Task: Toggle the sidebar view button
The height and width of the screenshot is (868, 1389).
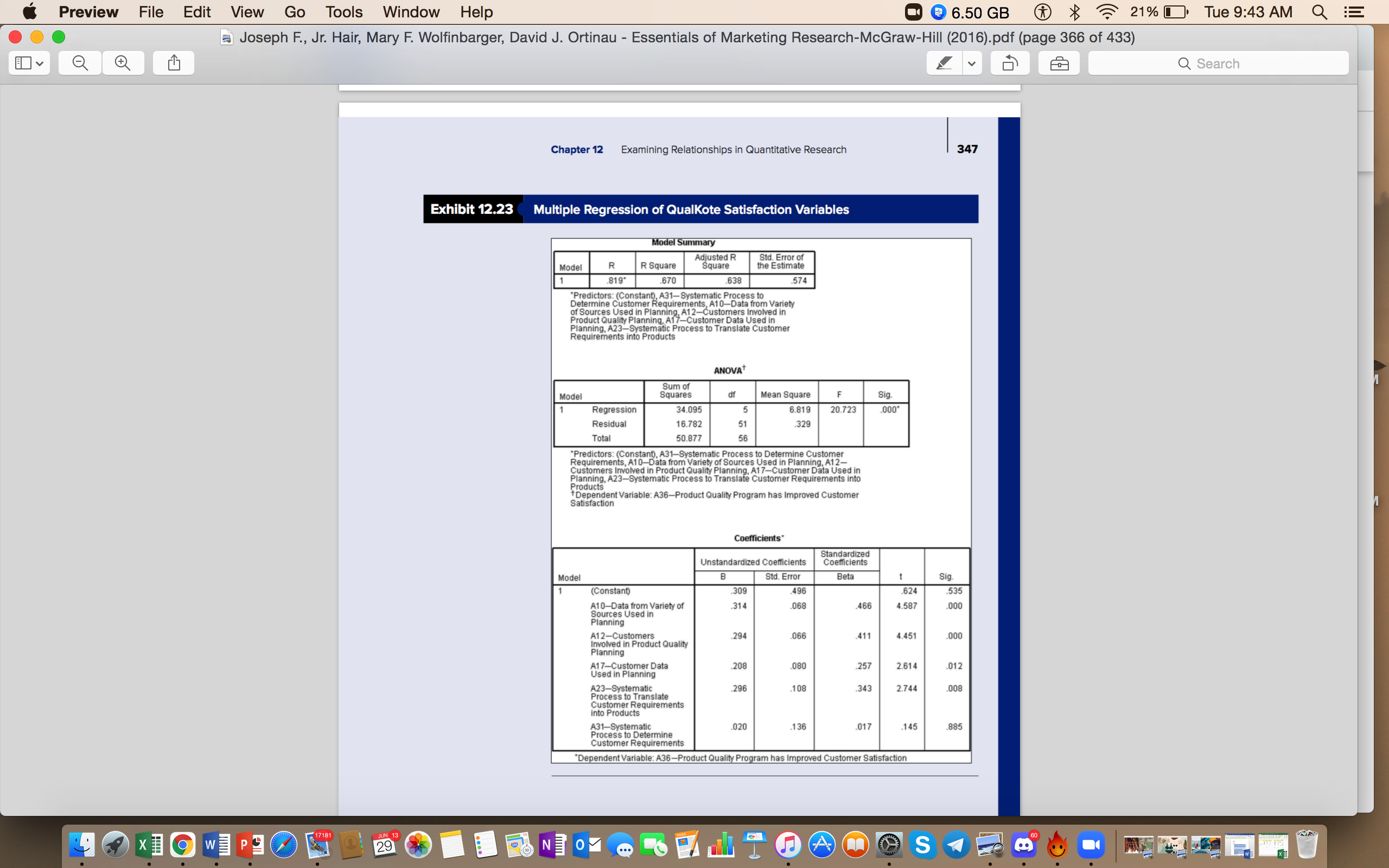Action: (x=23, y=63)
